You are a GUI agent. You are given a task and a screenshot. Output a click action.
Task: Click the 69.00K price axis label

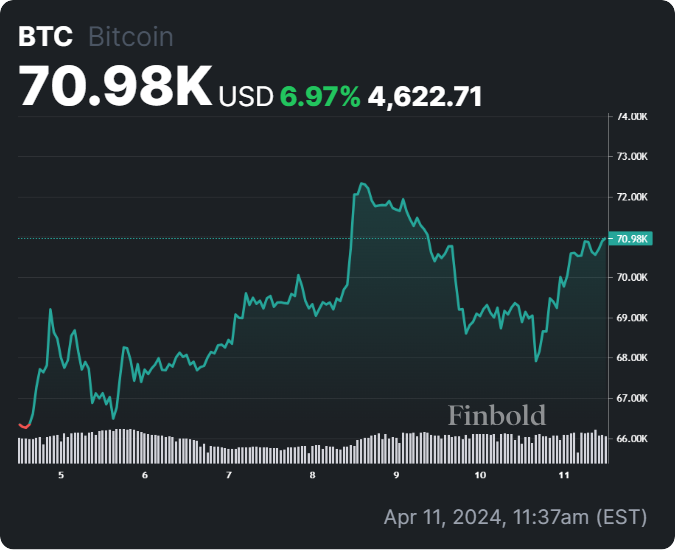(633, 318)
